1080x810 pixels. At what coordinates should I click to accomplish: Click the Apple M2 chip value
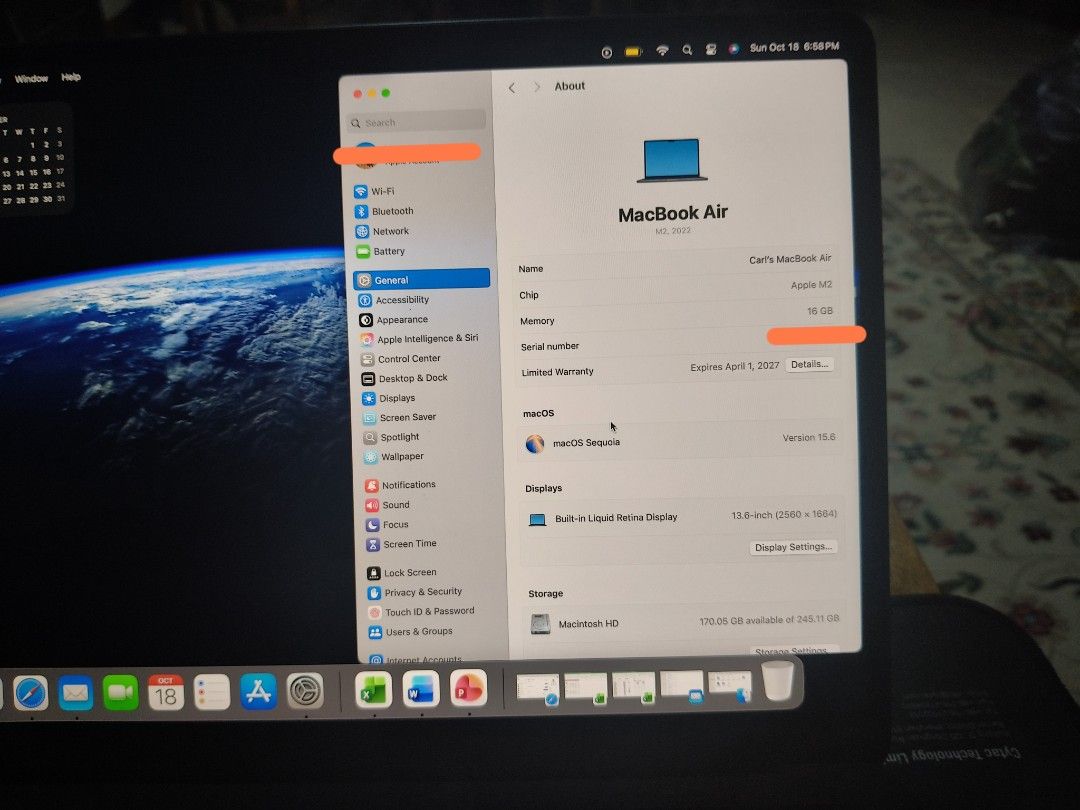[811, 285]
